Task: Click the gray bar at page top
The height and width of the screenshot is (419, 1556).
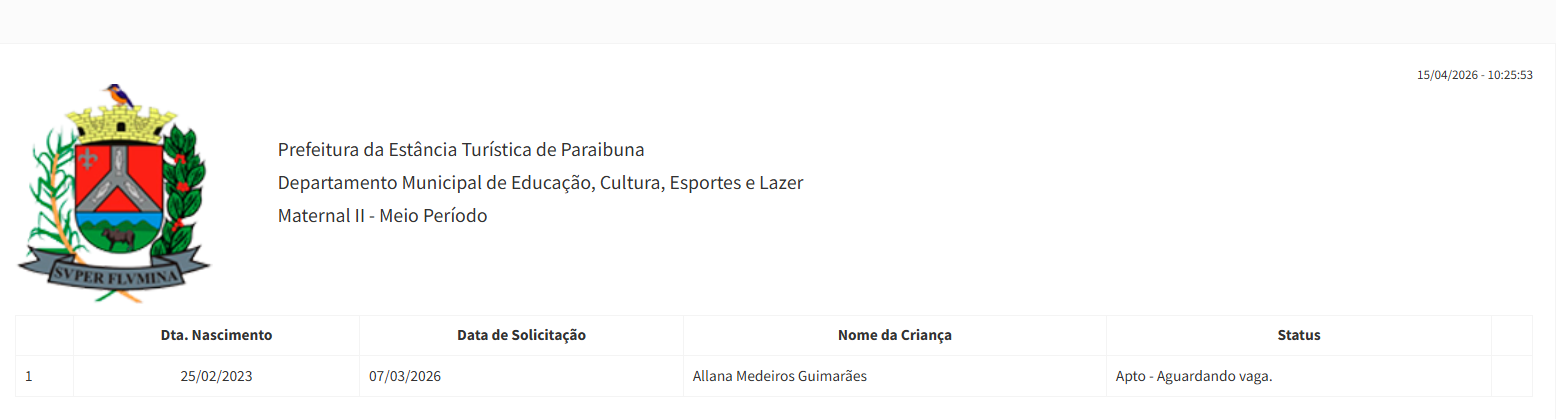Action: [x=778, y=21]
